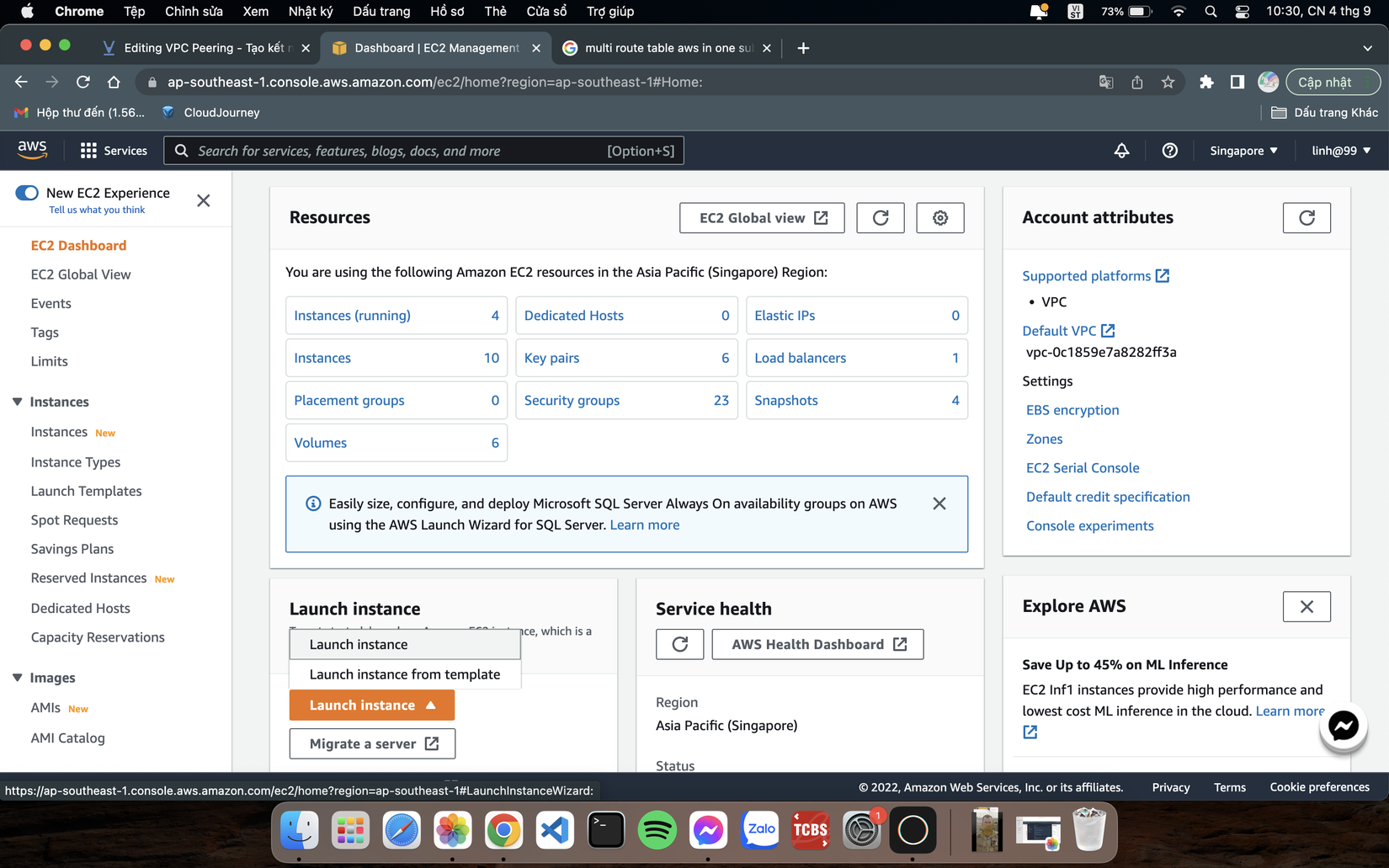The width and height of the screenshot is (1389, 868).
Task: Dismiss the SQL Server info banner
Action: point(939,503)
